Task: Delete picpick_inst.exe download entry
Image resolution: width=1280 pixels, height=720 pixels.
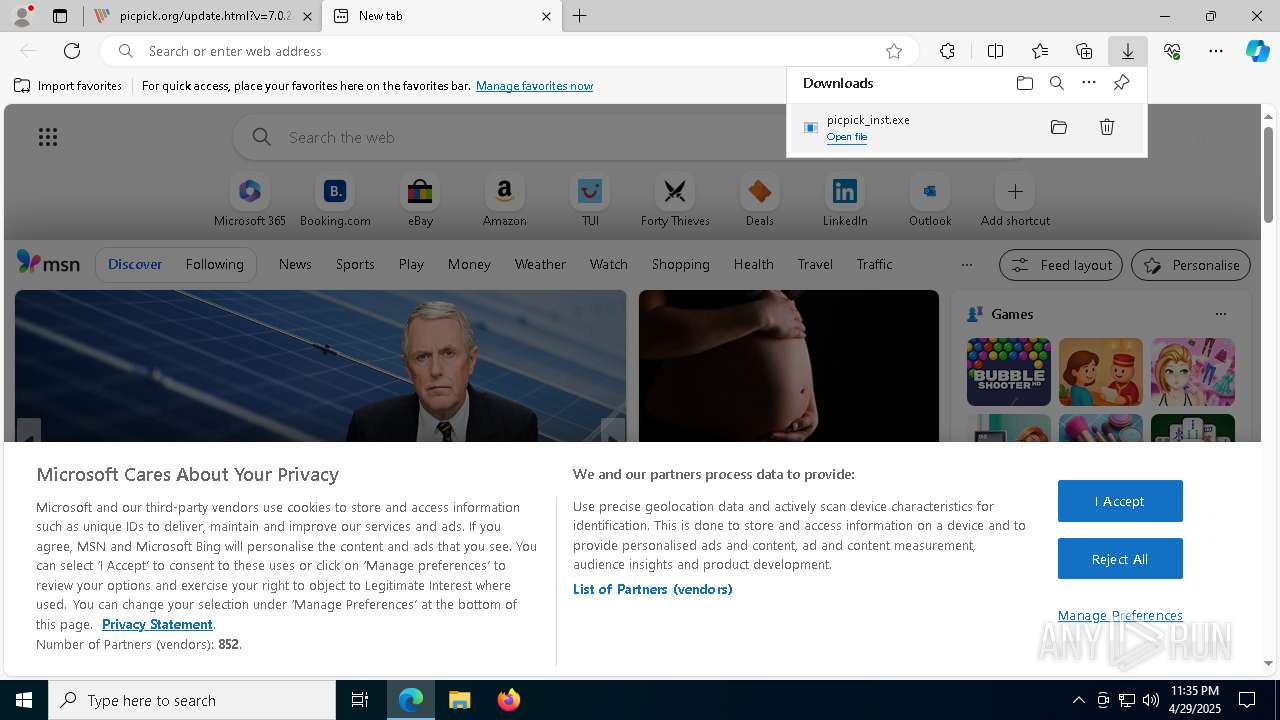Action: point(1107,127)
